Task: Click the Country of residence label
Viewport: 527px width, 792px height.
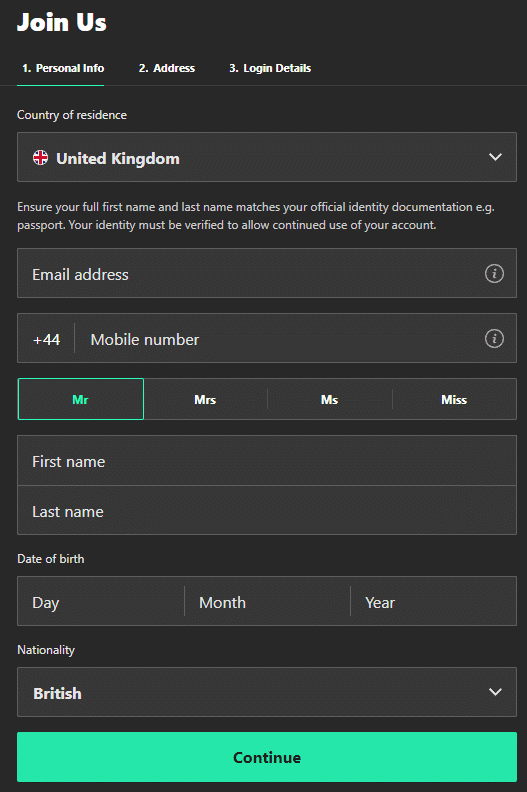Action: coord(72,115)
